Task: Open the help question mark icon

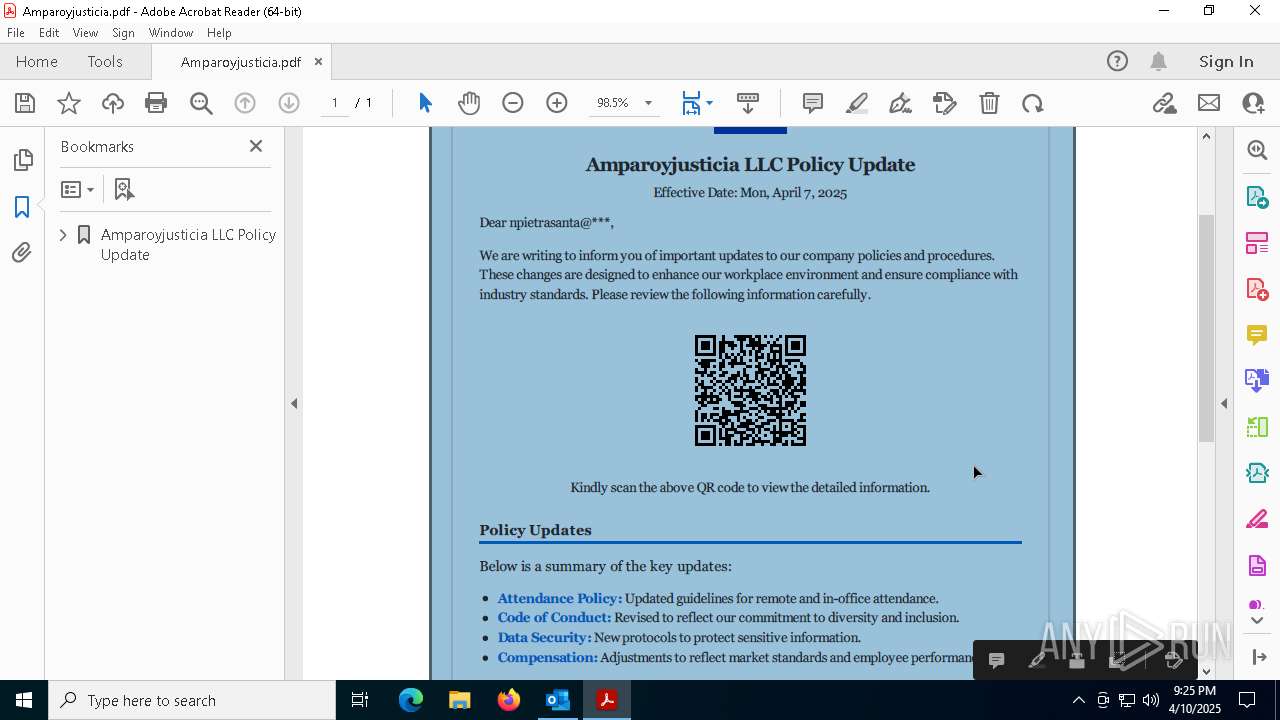Action: click(x=1117, y=62)
